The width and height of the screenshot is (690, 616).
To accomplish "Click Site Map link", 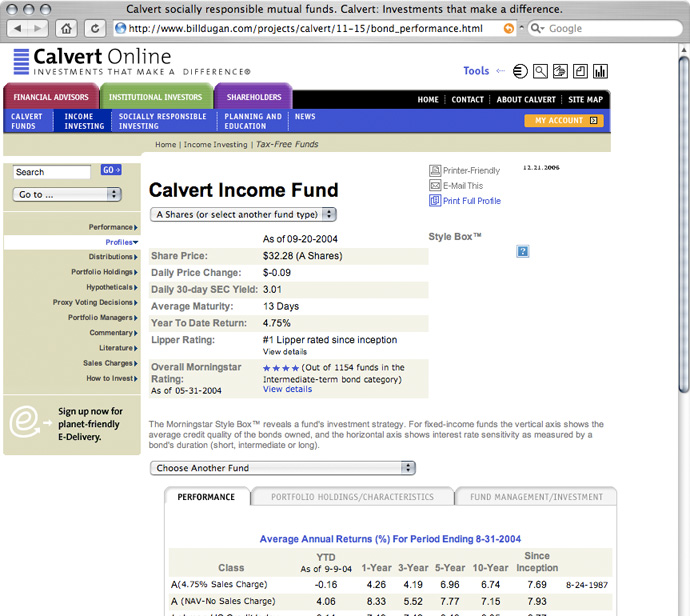I will click(585, 100).
